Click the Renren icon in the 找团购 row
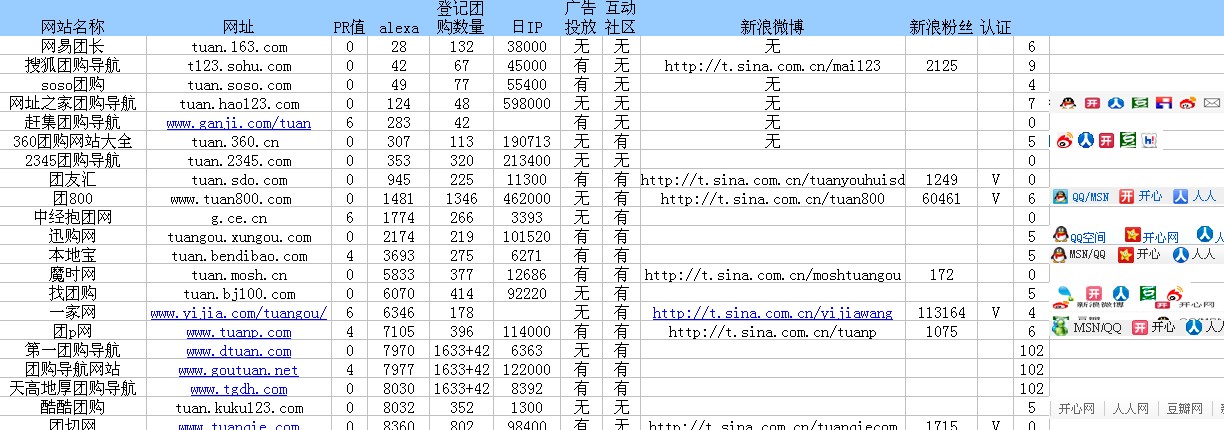The width and height of the screenshot is (1224, 430). tap(1121, 293)
